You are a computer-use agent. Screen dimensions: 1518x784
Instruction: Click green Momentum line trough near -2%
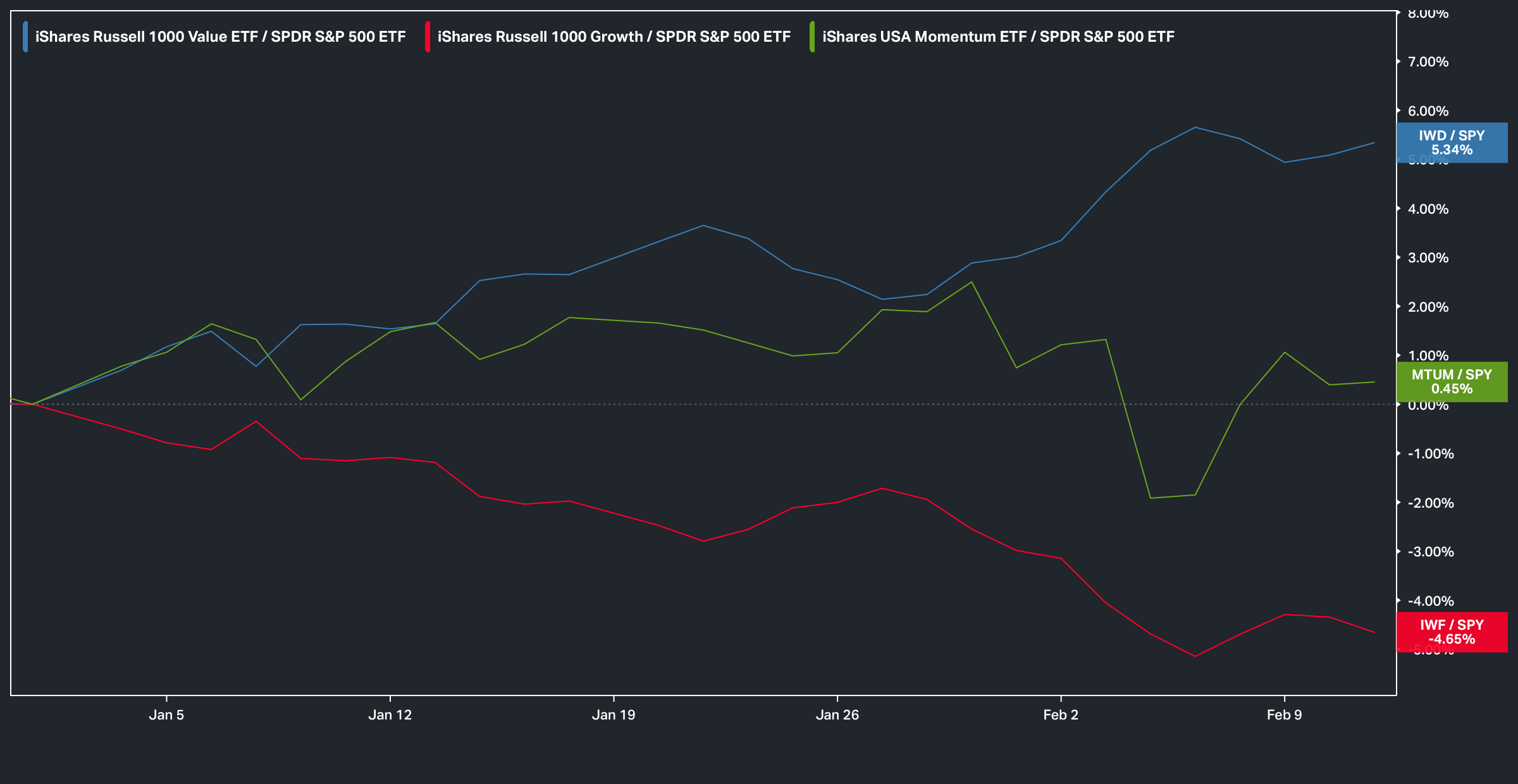click(x=1150, y=498)
